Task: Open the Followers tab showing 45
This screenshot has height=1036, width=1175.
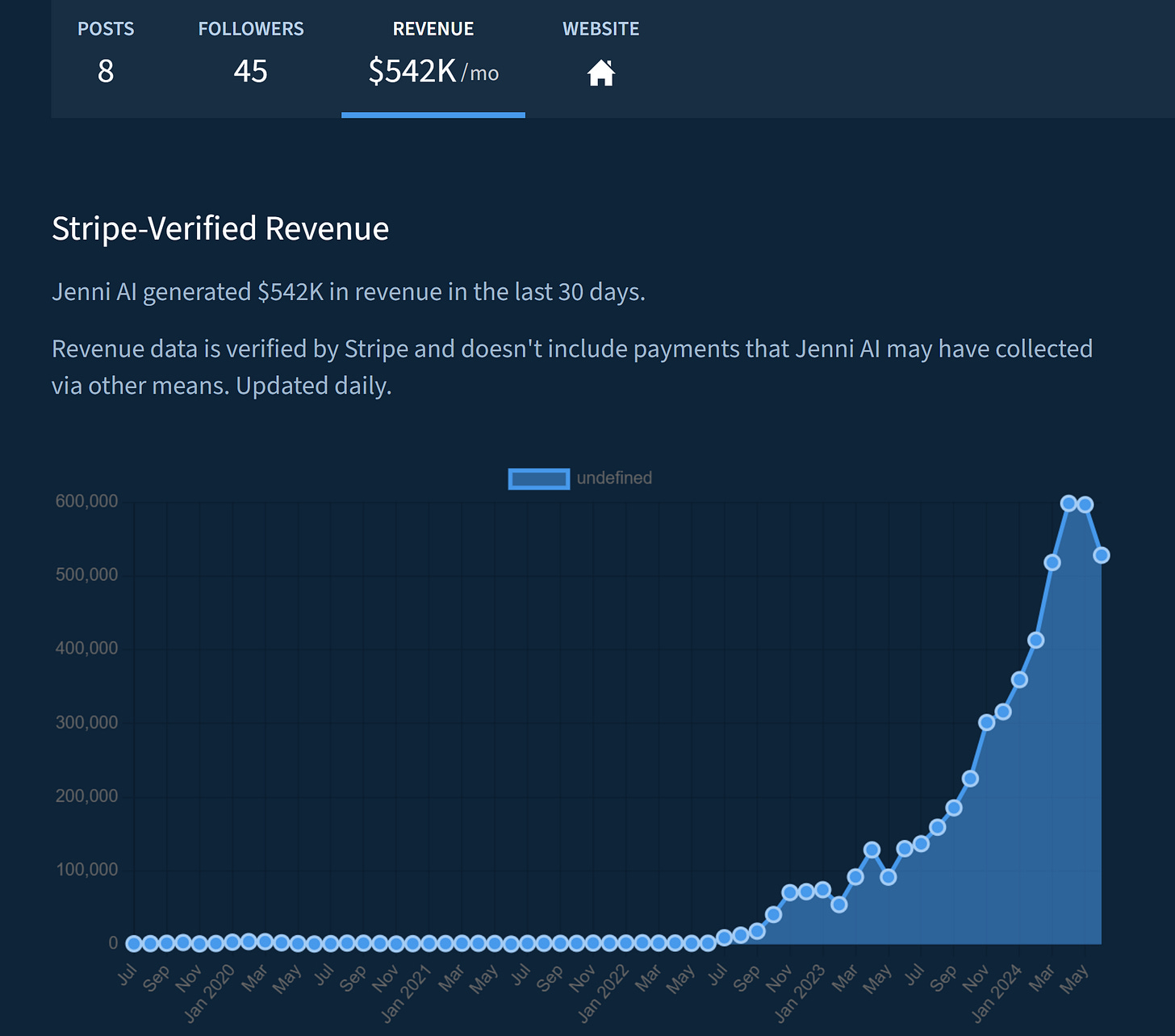Action: (251, 54)
